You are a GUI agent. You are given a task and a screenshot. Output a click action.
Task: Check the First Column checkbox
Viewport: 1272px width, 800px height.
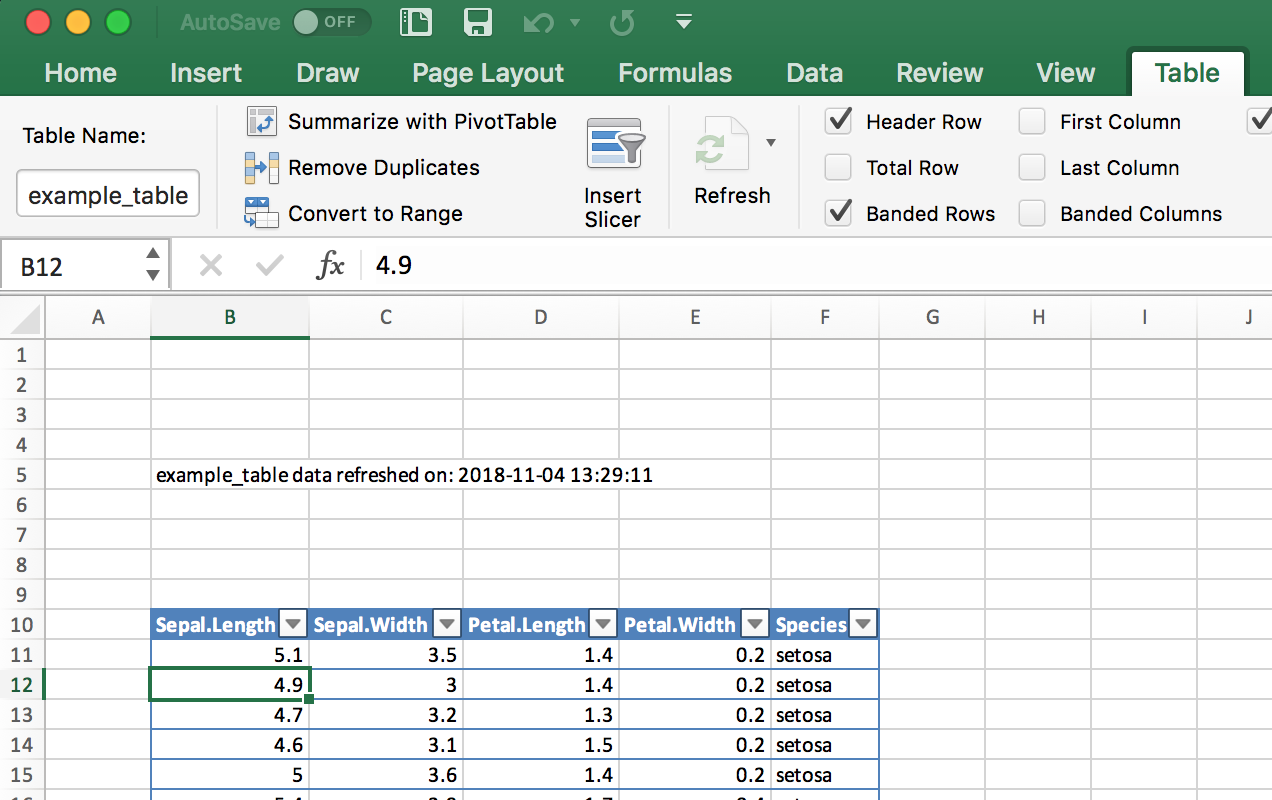pyautogui.click(x=1031, y=121)
